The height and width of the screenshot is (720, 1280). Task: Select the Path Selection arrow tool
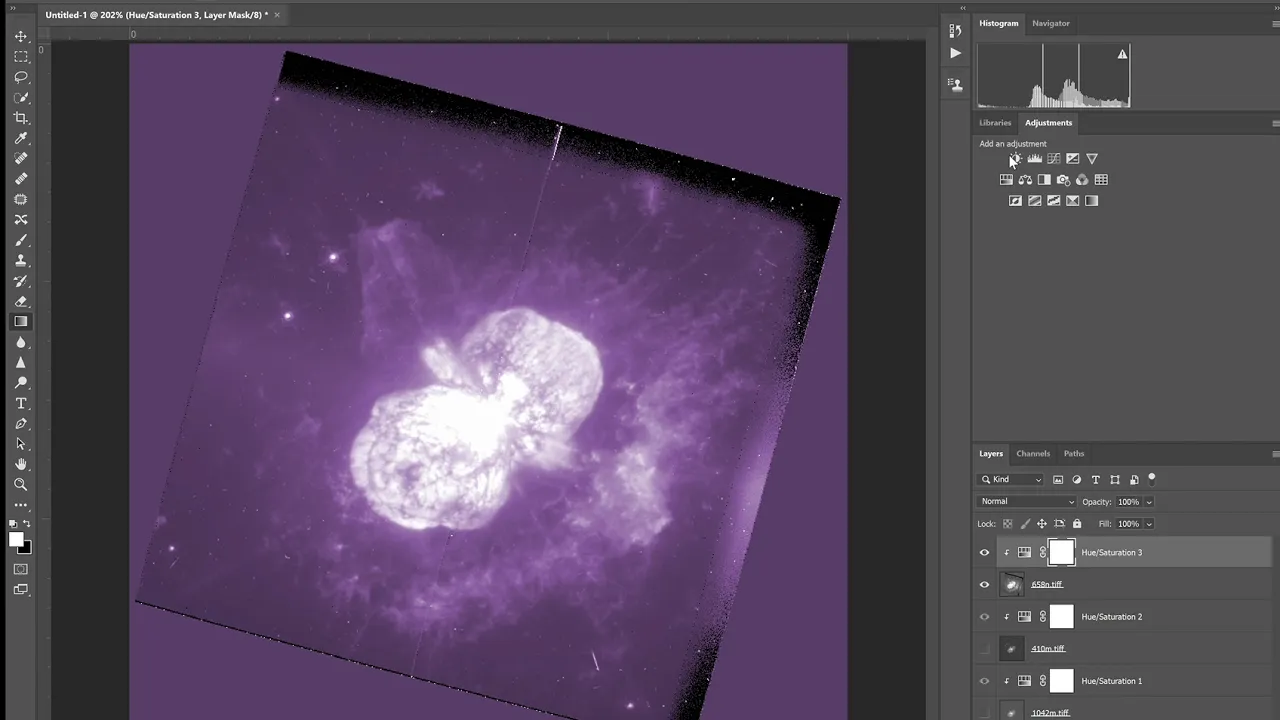(21, 444)
